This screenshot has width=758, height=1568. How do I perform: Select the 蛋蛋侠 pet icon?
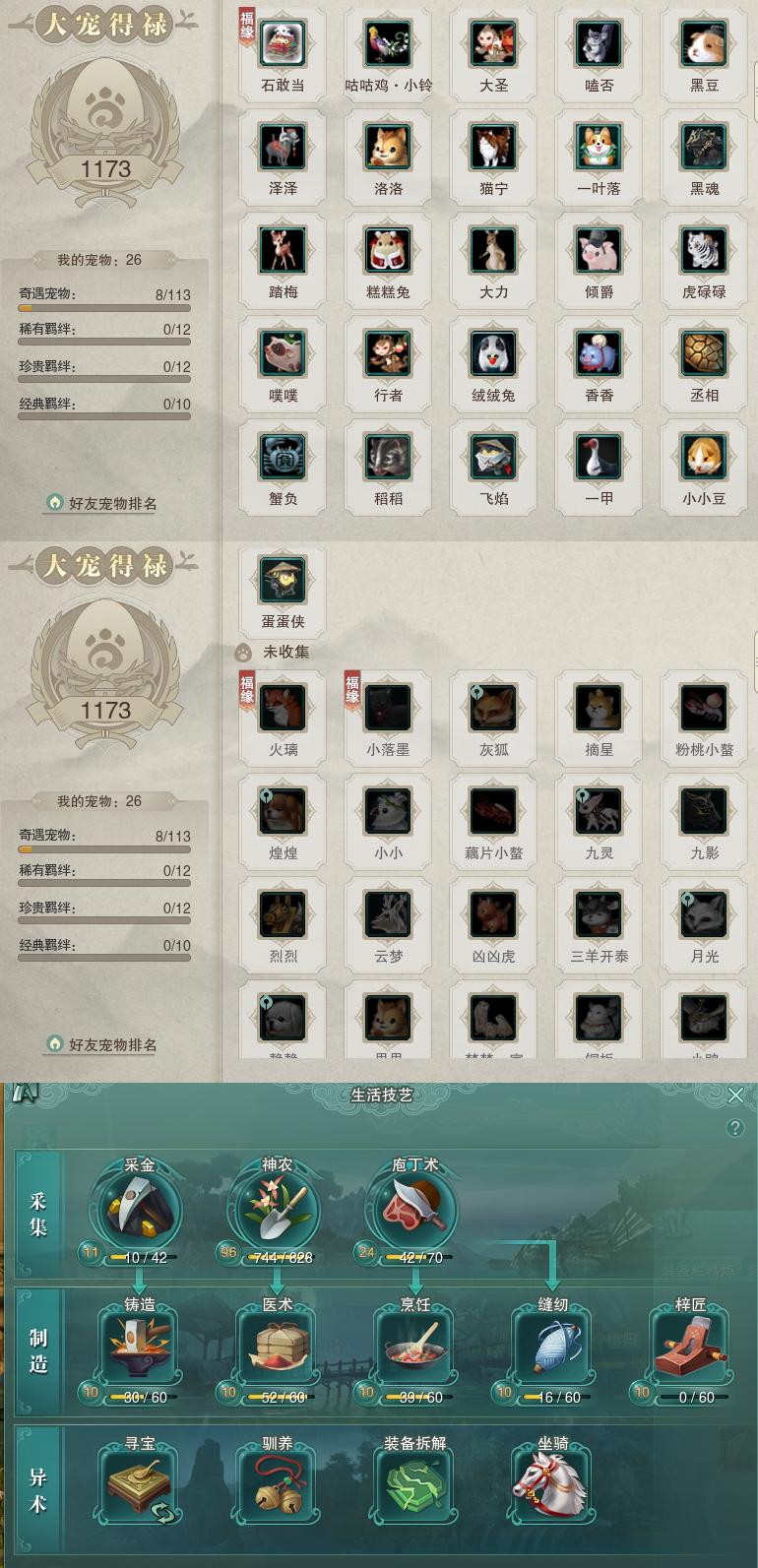(x=283, y=581)
